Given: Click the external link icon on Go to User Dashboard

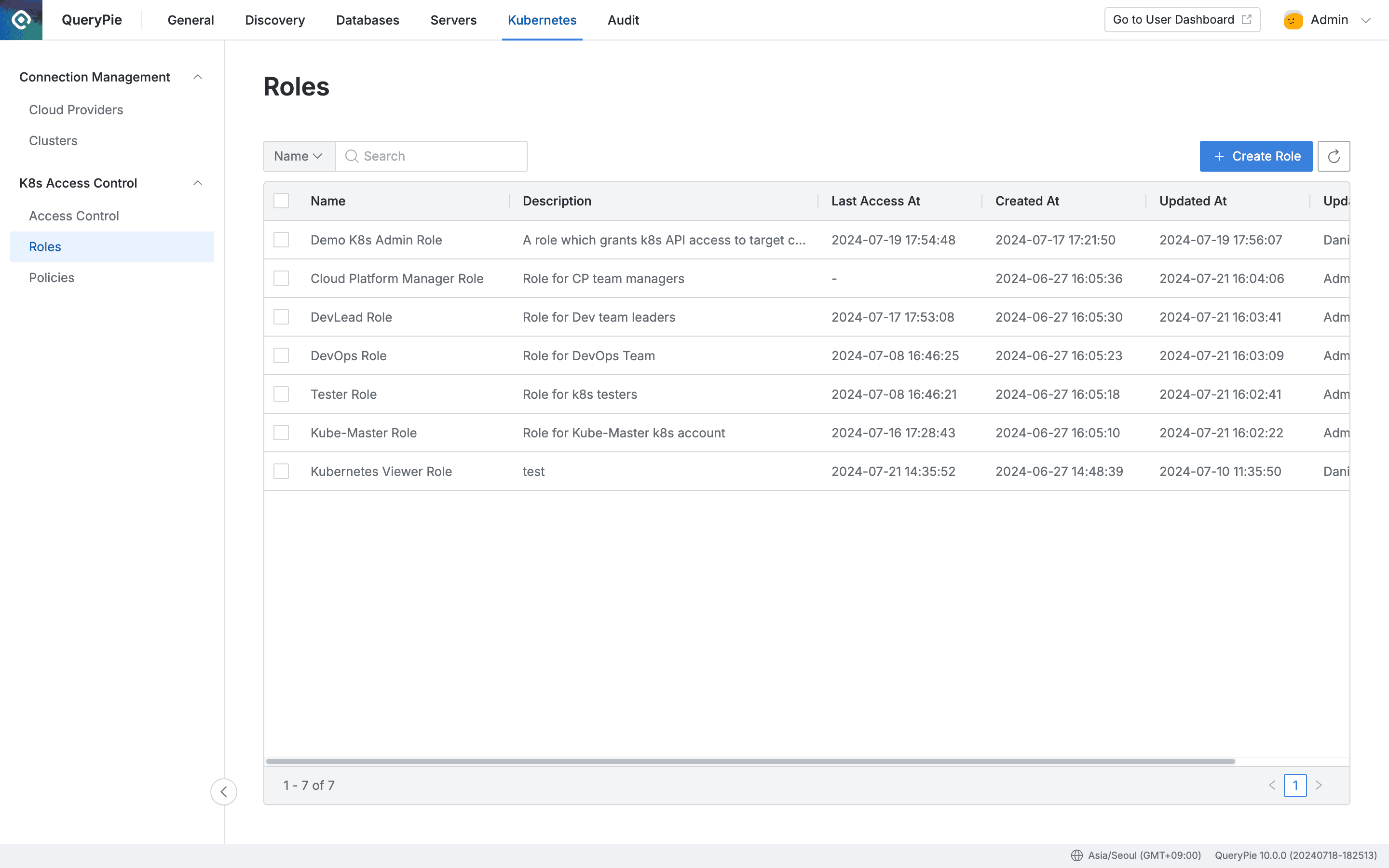Looking at the screenshot, I should (x=1247, y=19).
